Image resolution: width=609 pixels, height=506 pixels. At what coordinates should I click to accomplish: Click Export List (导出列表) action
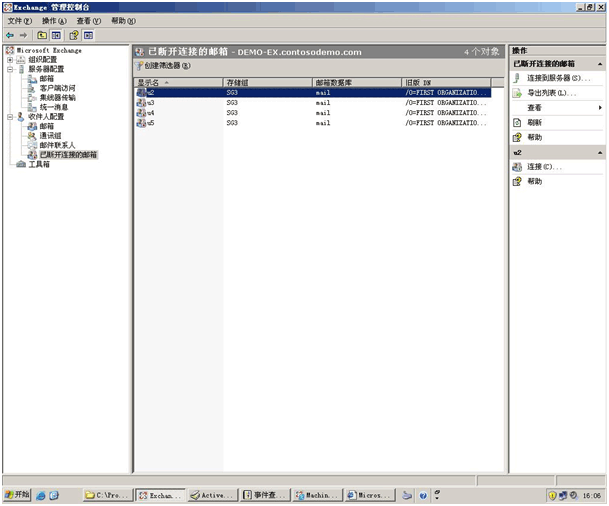coord(552,93)
